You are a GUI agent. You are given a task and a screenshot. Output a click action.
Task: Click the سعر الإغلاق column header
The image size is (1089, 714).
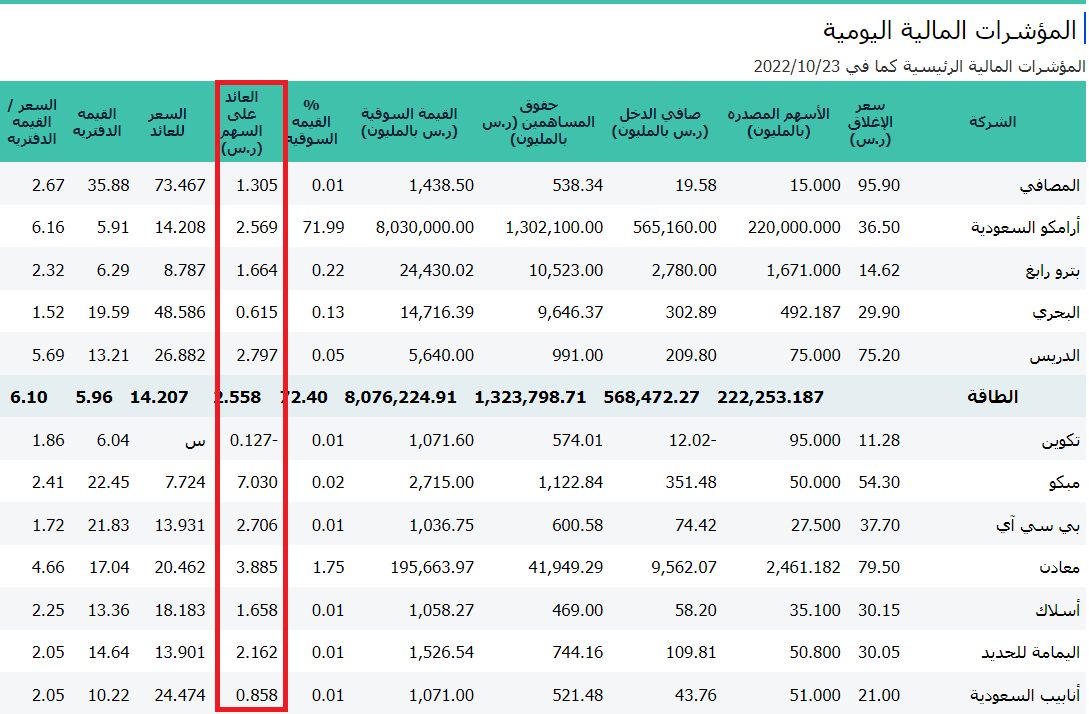pyautogui.click(x=870, y=122)
